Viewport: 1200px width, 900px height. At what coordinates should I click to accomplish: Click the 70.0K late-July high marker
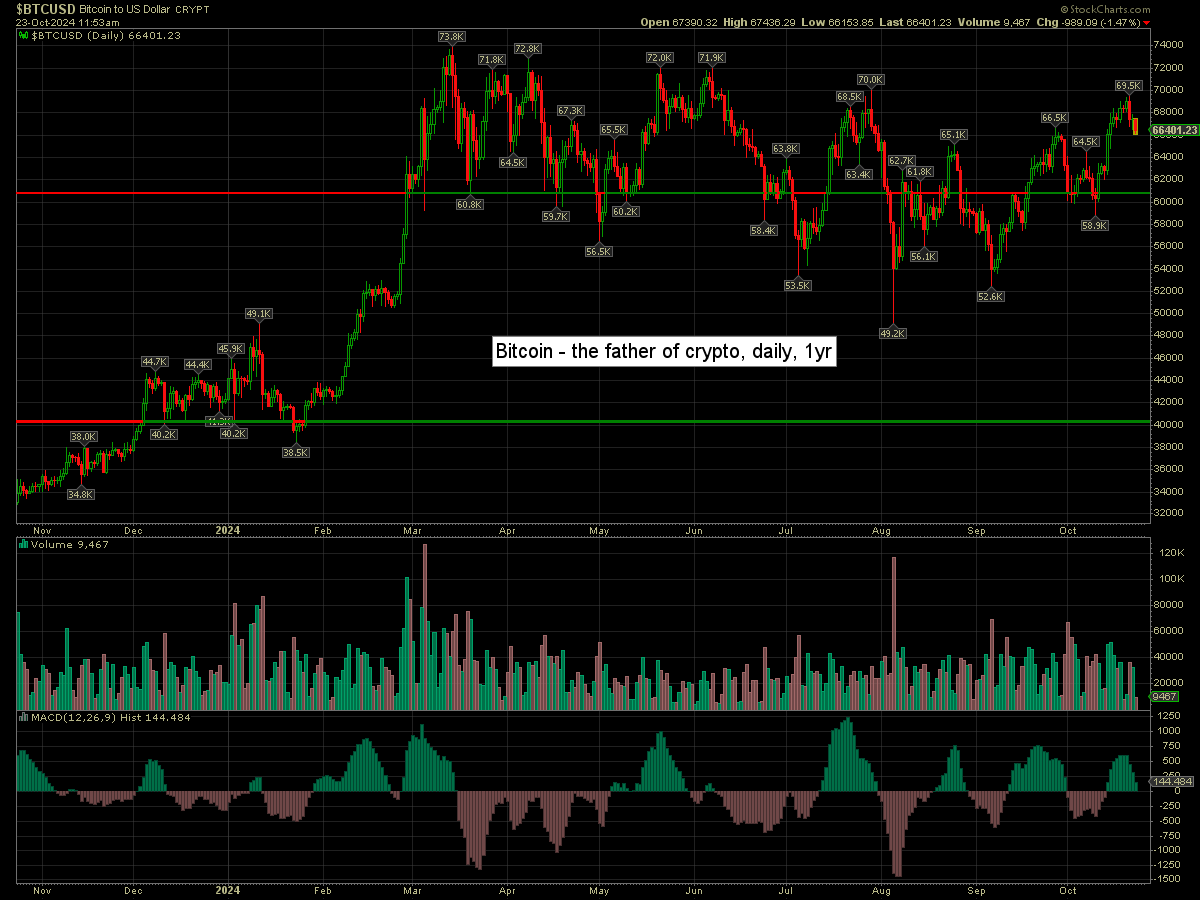870,80
